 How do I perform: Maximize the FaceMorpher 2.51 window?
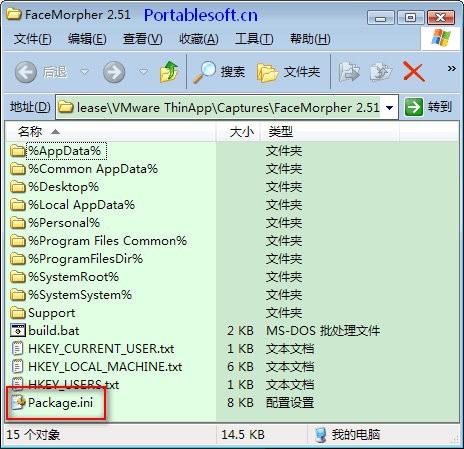click(411, 18)
